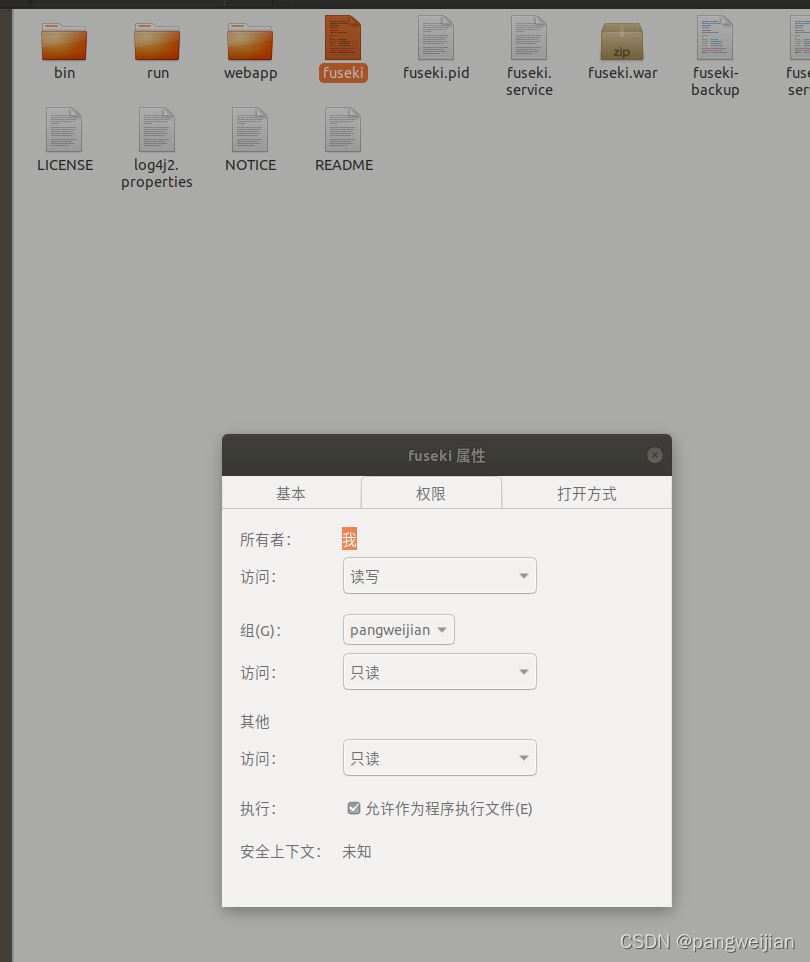Switch to the 打开方式 tab

(x=586, y=492)
